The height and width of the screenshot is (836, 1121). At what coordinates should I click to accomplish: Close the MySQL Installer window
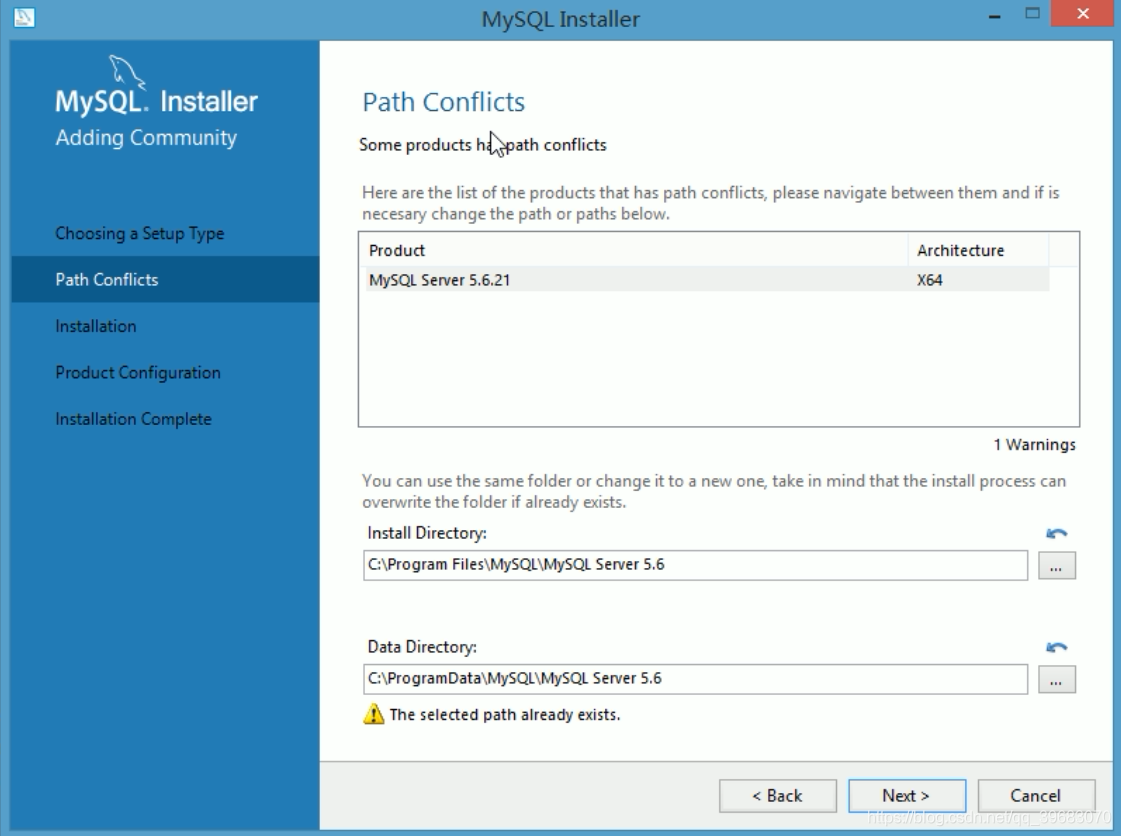coord(1082,14)
